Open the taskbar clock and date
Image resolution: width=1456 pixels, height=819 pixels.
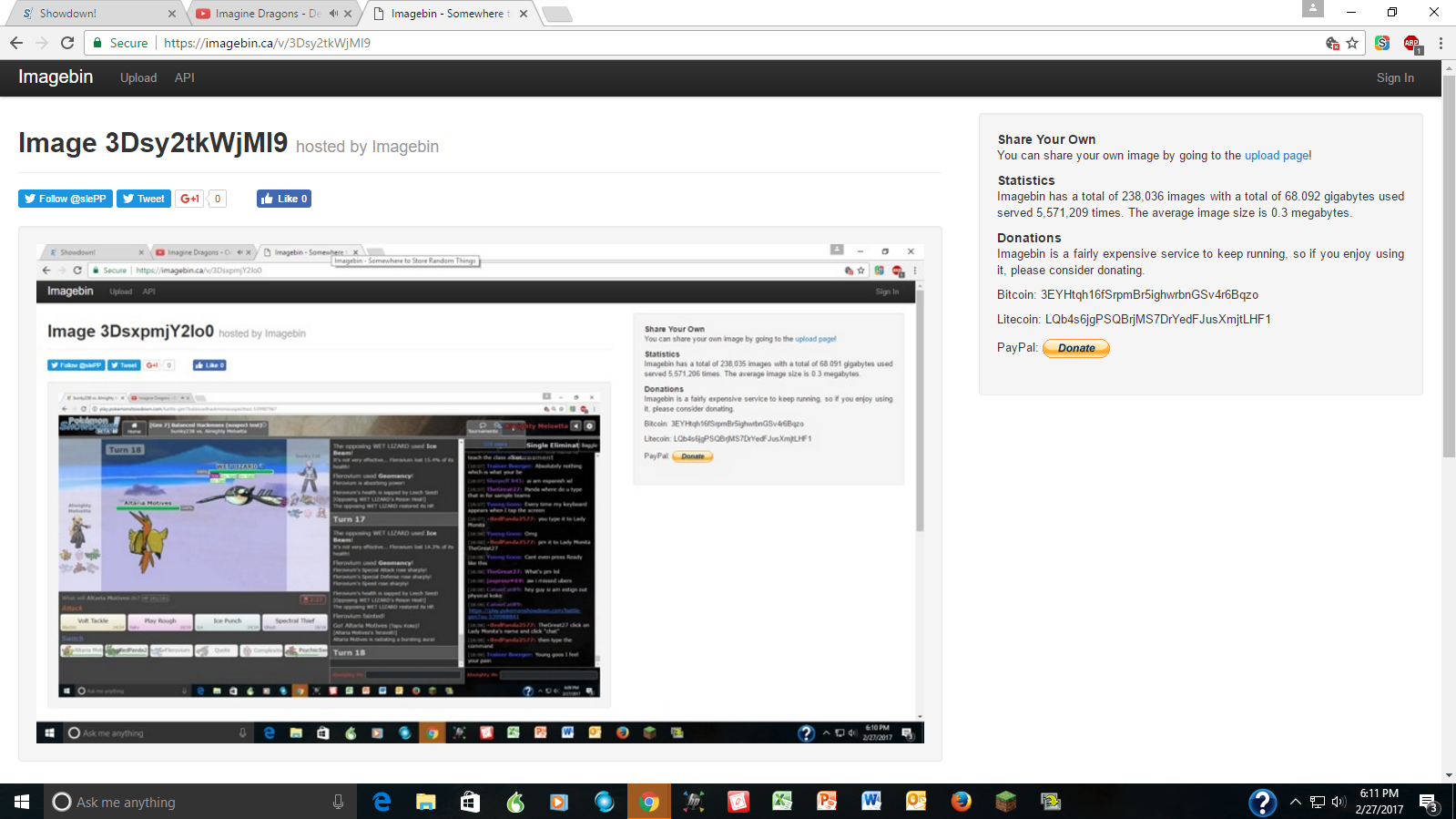(1380, 802)
